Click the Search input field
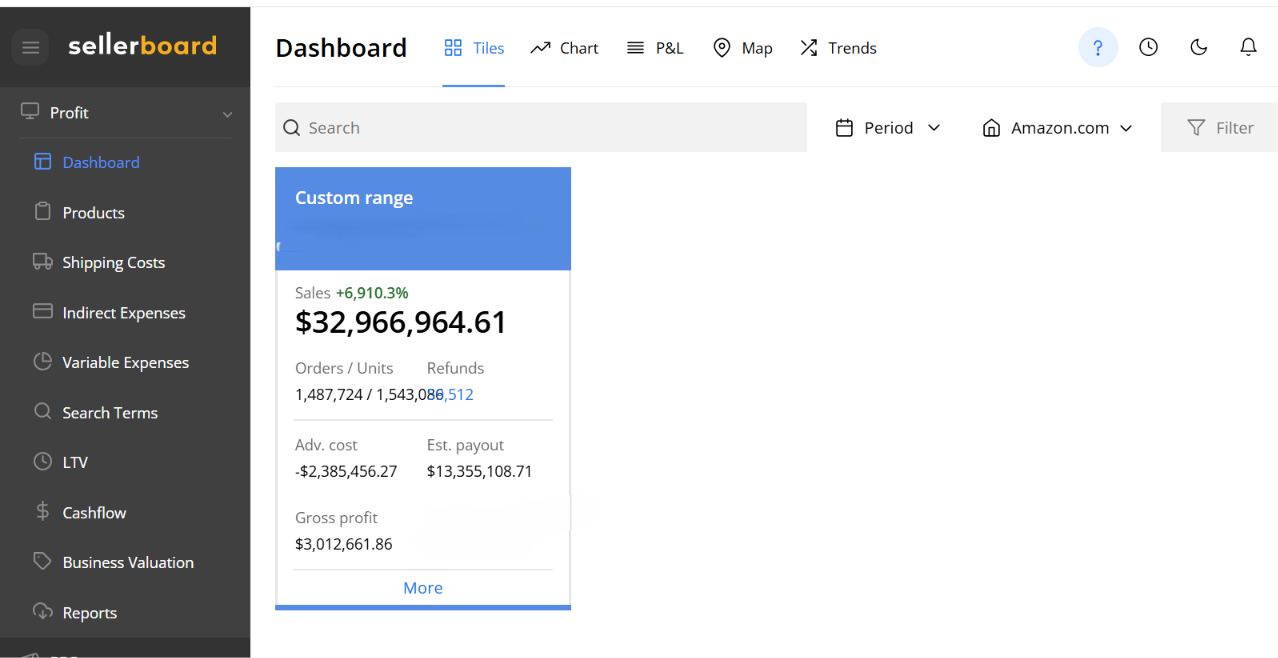Screen dimensions: 1278x658 [x=541, y=128]
